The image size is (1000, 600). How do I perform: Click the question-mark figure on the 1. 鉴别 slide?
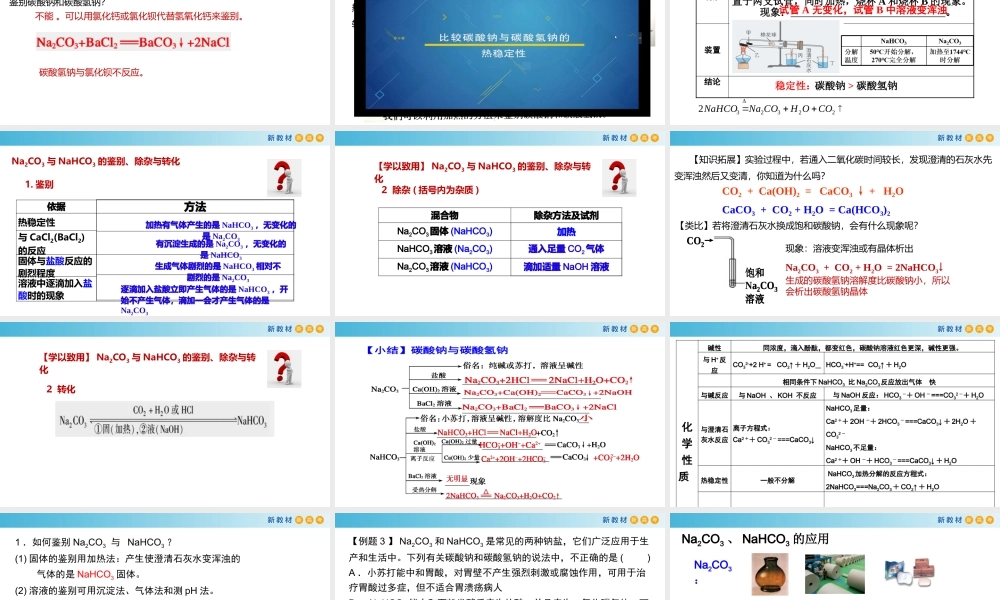click(x=284, y=178)
